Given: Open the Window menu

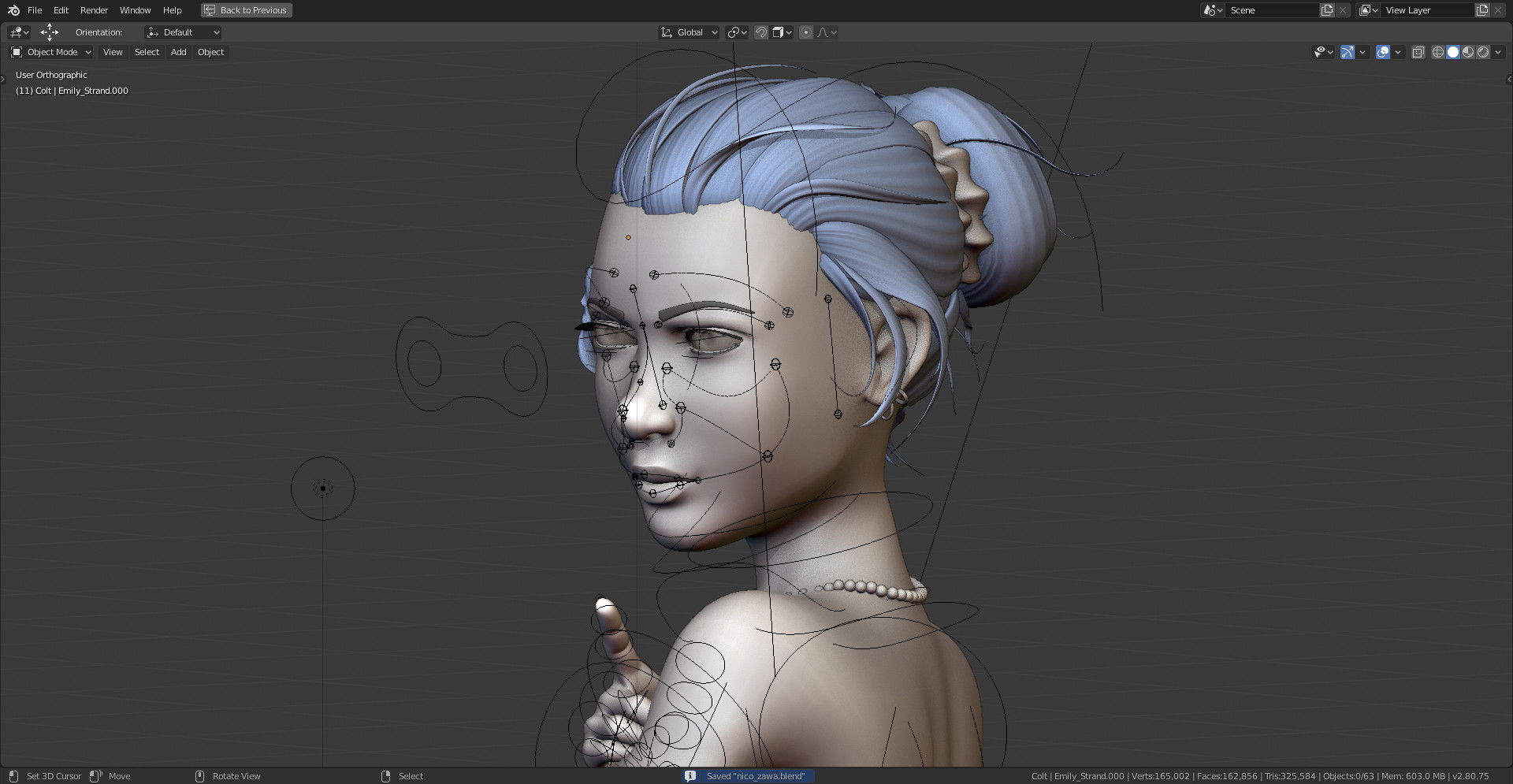Looking at the screenshot, I should point(135,10).
